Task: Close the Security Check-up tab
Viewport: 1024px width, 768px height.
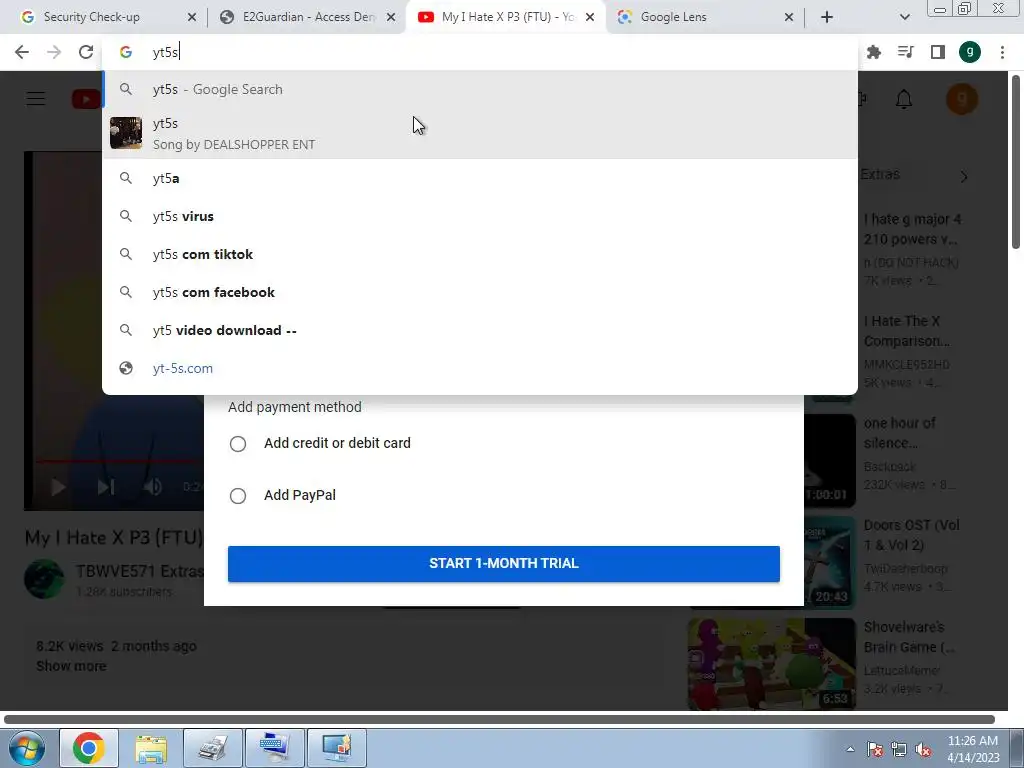Action: click(191, 17)
